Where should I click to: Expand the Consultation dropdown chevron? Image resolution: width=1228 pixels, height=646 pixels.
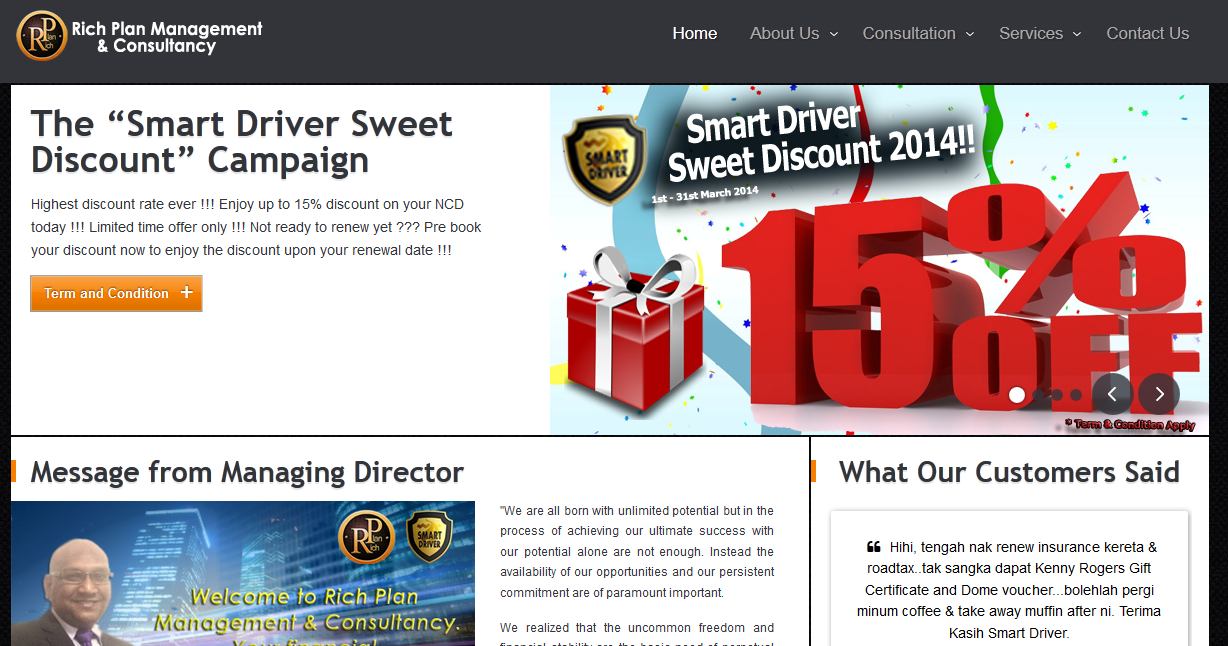click(970, 34)
